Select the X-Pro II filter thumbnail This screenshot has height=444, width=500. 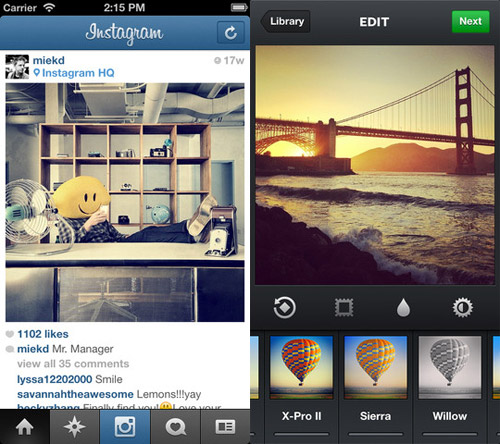(301, 367)
